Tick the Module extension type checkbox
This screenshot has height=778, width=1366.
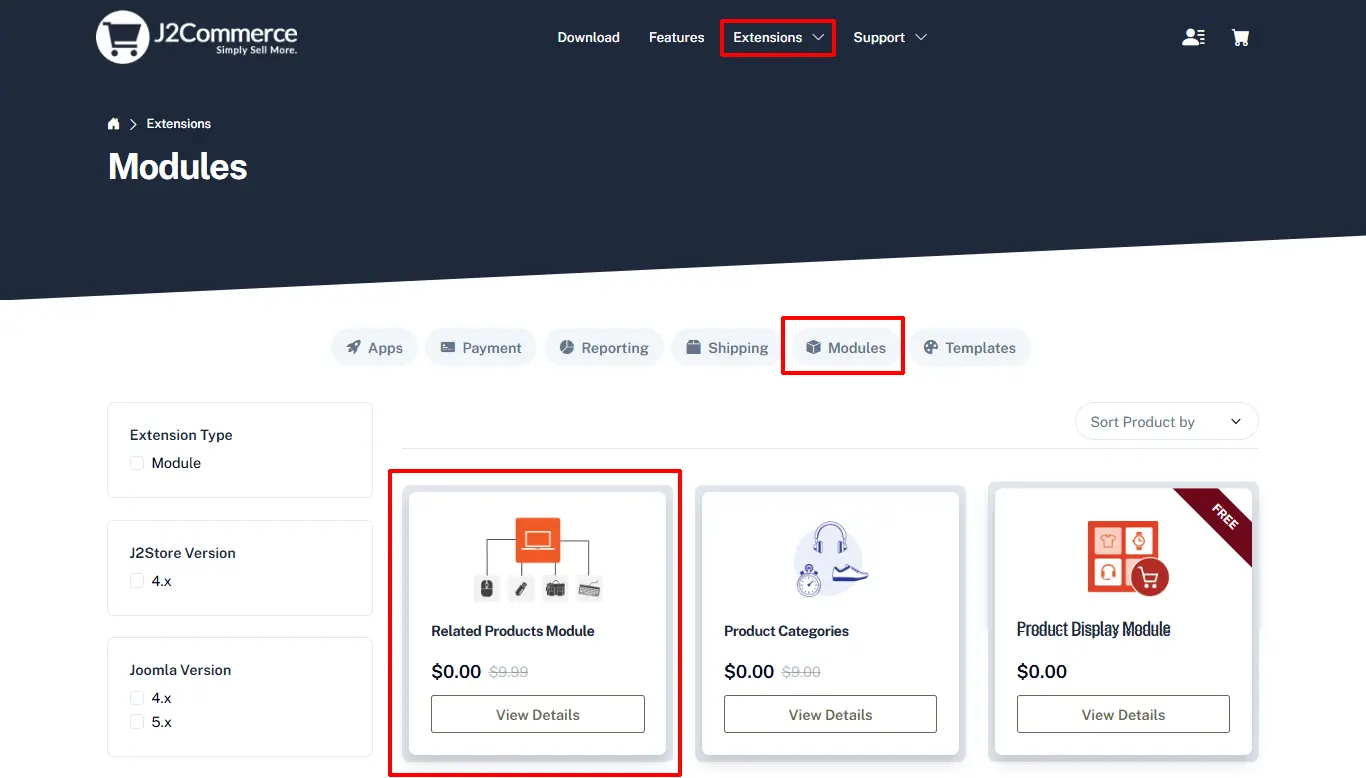(x=137, y=463)
